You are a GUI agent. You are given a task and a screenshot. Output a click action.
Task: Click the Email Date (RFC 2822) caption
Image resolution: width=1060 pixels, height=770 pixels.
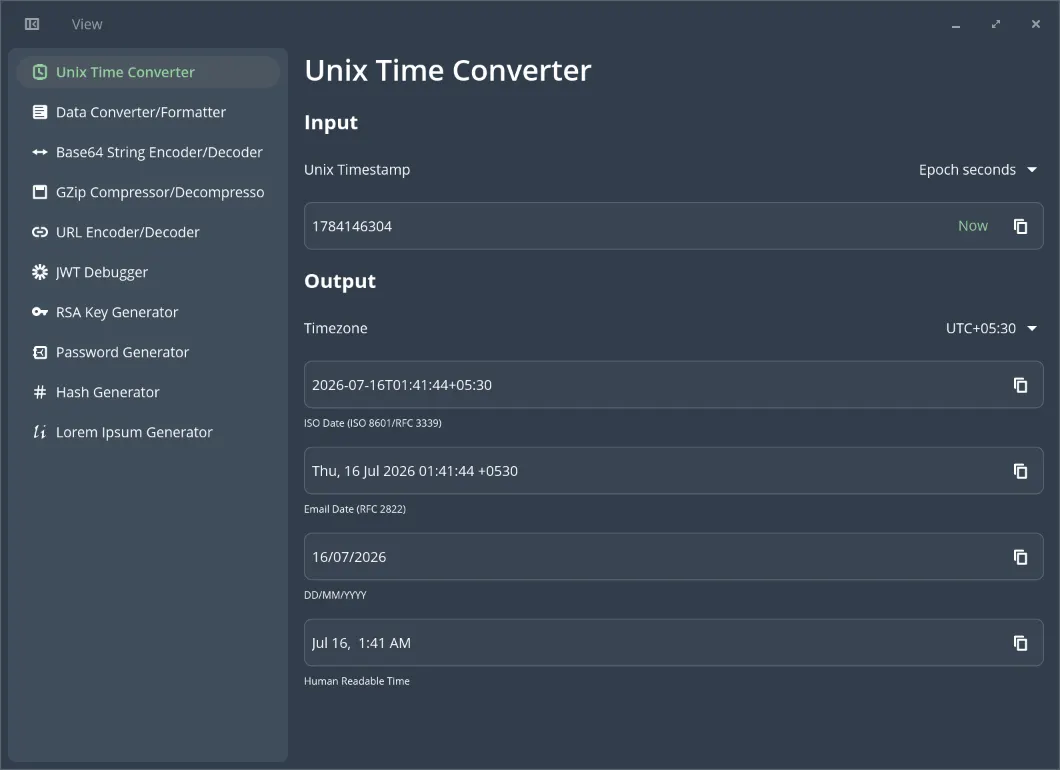tap(355, 509)
